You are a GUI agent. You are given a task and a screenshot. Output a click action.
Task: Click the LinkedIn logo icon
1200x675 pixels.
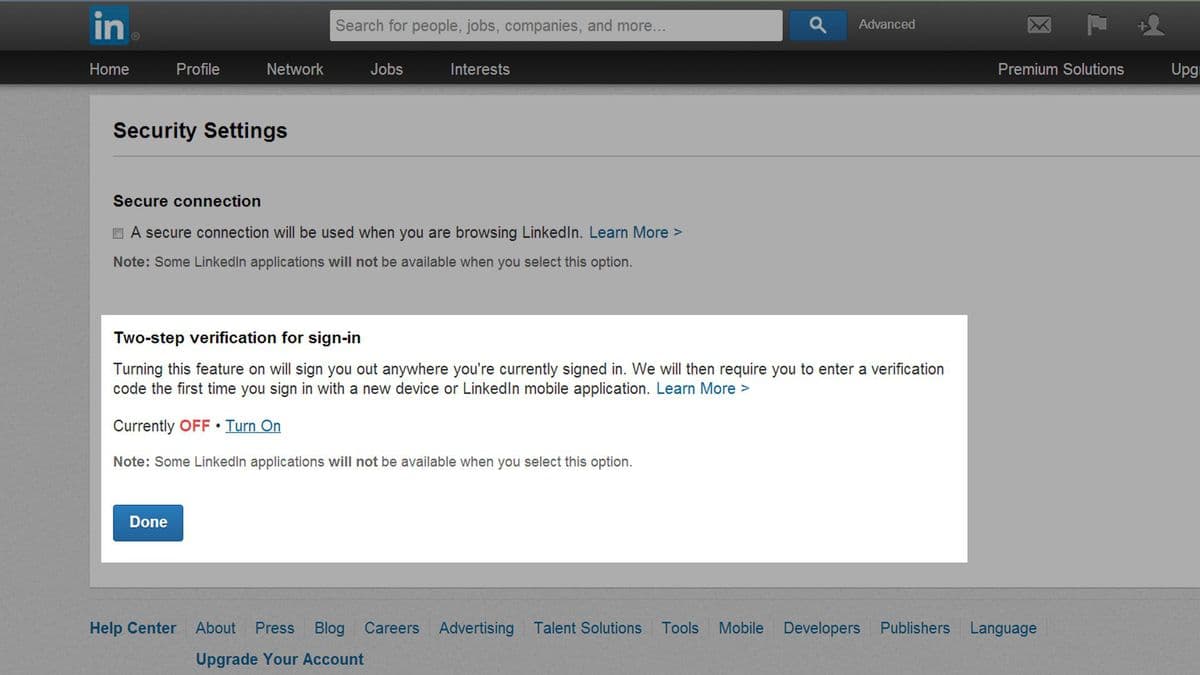click(x=108, y=26)
